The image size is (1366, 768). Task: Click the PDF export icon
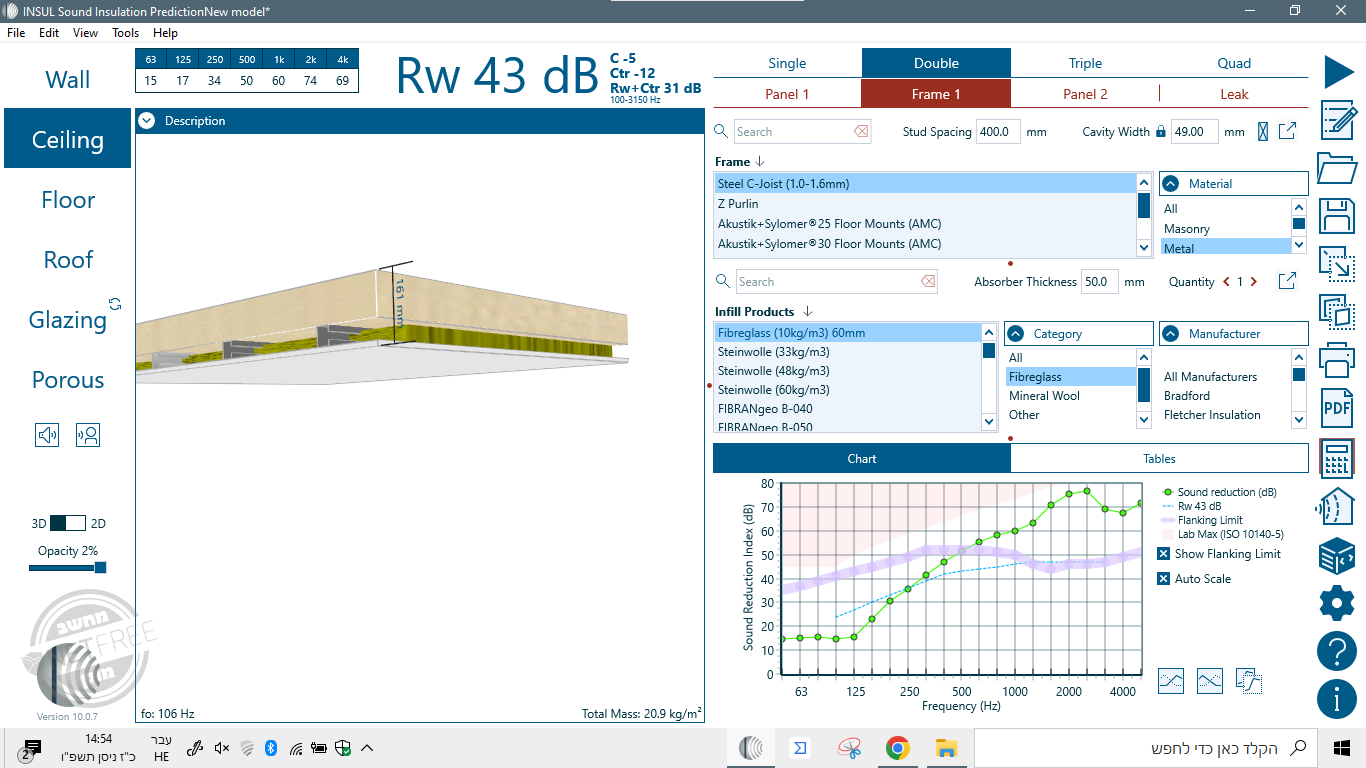(1337, 407)
